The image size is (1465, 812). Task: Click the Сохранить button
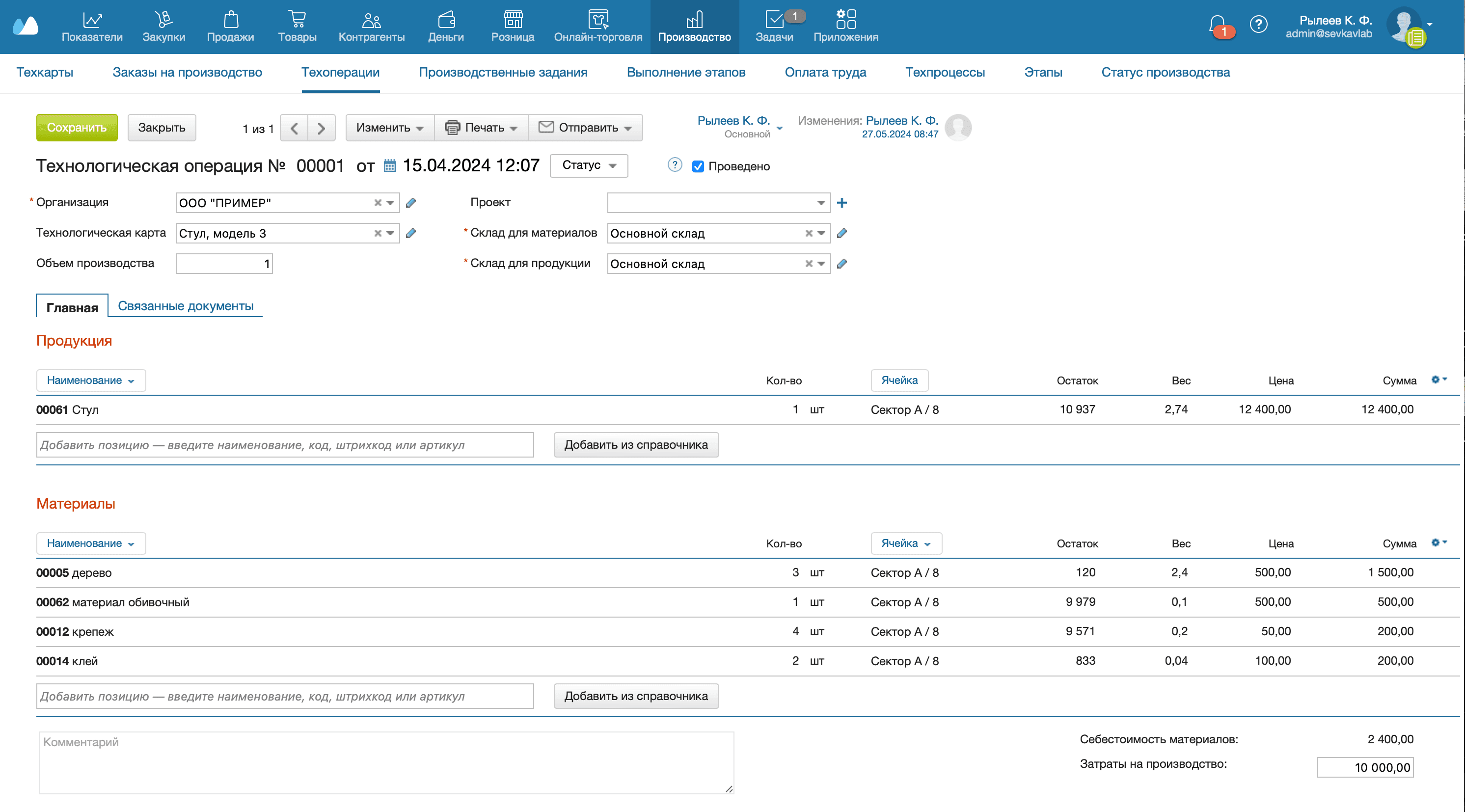77,128
